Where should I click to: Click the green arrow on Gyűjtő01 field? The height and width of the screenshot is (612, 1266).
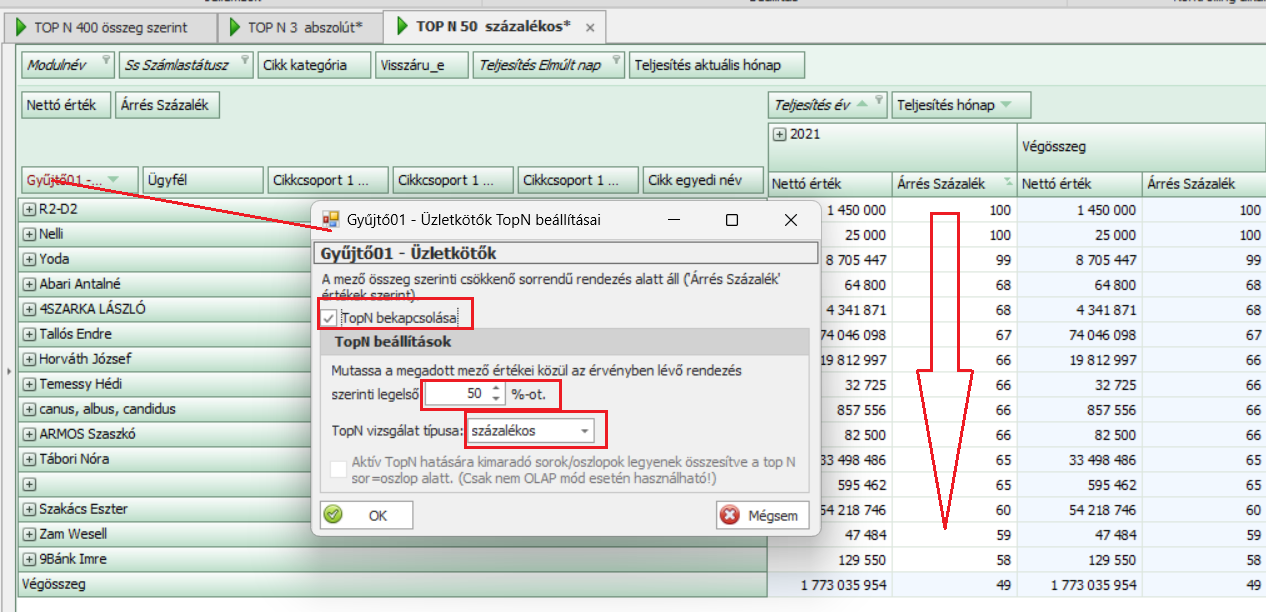113,180
